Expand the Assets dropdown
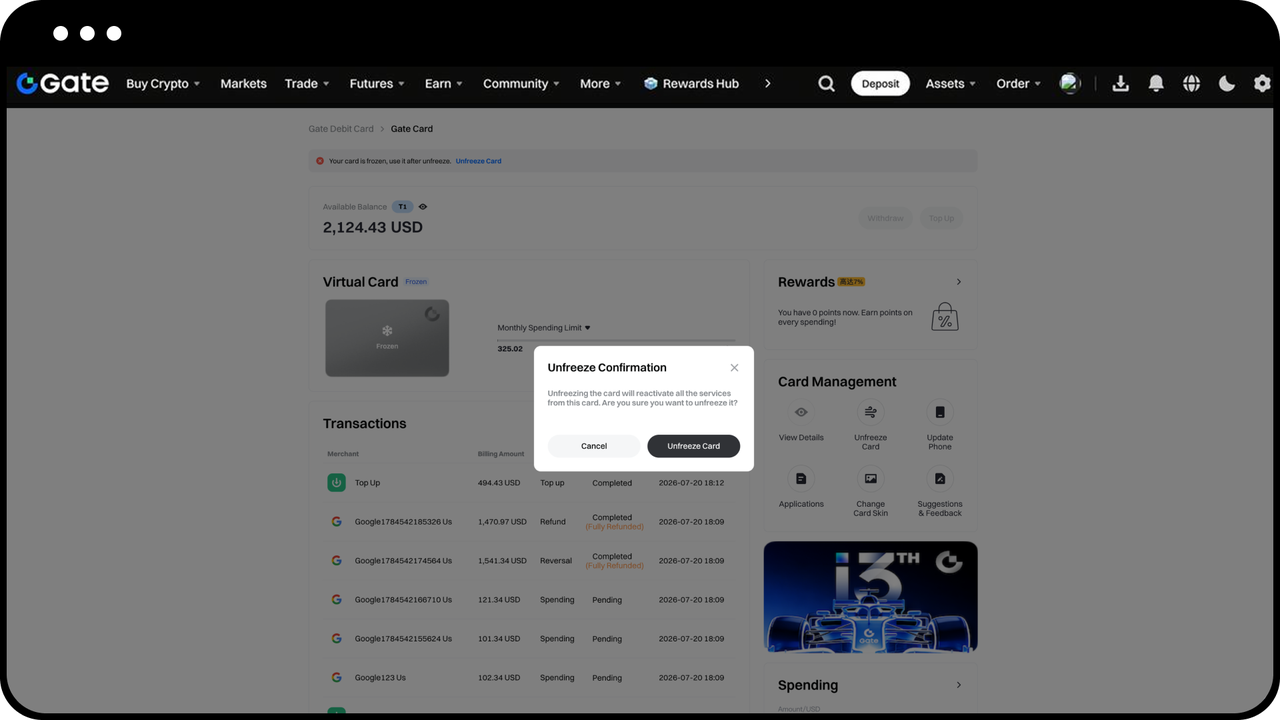 (x=950, y=84)
